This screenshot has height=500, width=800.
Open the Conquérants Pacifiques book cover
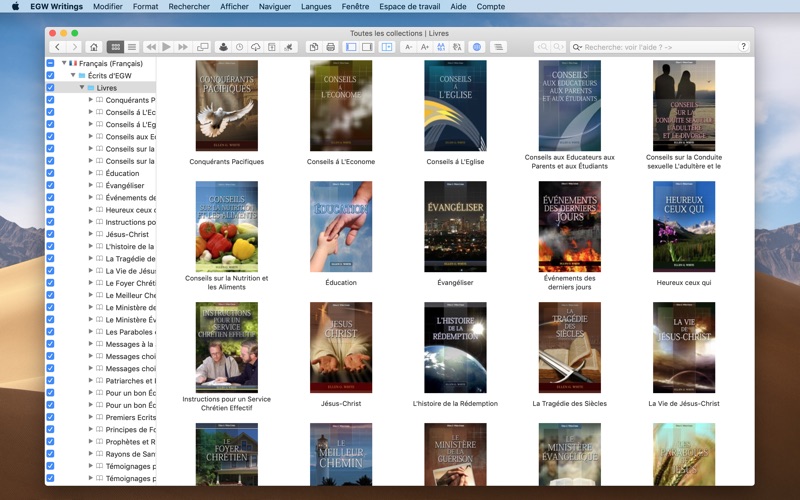227,106
